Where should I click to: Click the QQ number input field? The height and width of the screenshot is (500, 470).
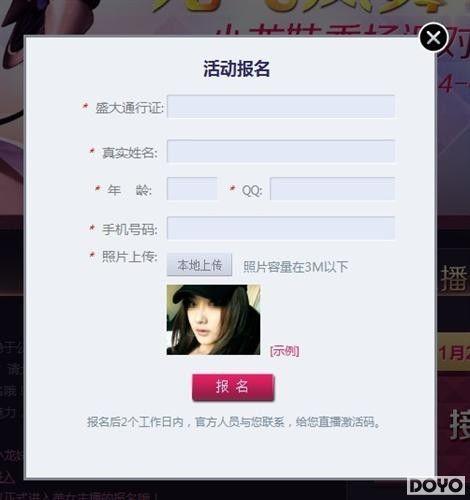[x=333, y=189]
